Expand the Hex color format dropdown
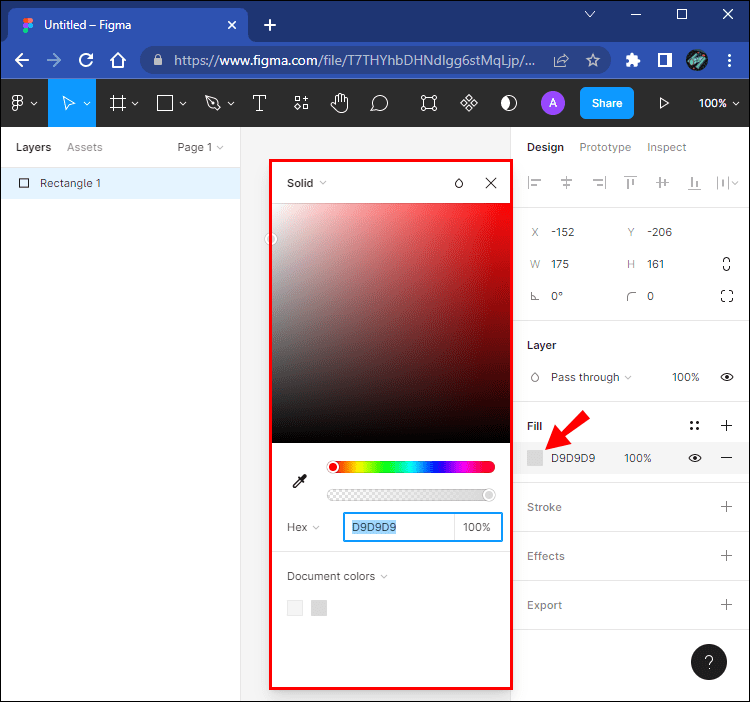The width and height of the screenshot is (750, 702). pos(303,527)
